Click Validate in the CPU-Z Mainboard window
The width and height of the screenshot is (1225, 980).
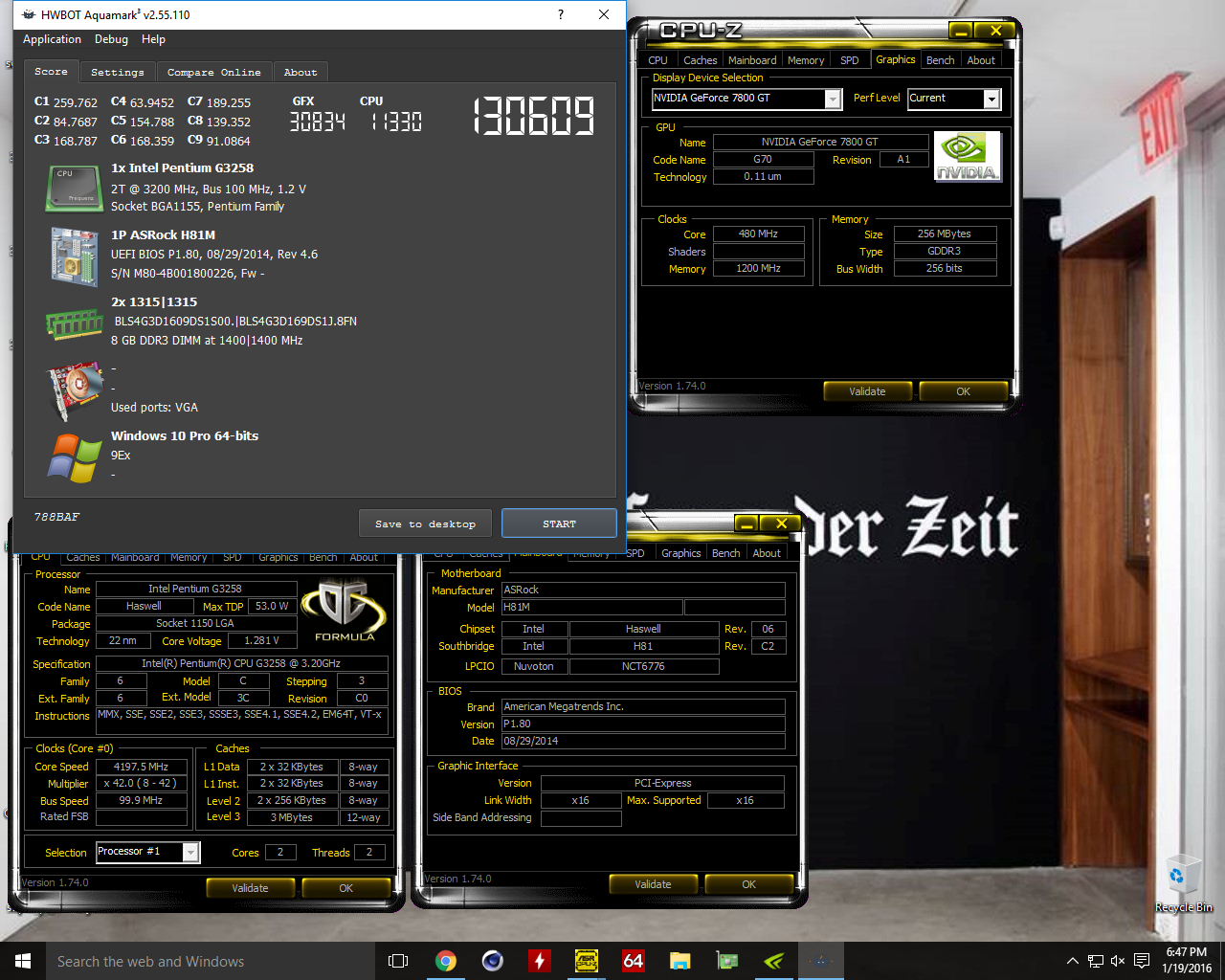(653, 884)
